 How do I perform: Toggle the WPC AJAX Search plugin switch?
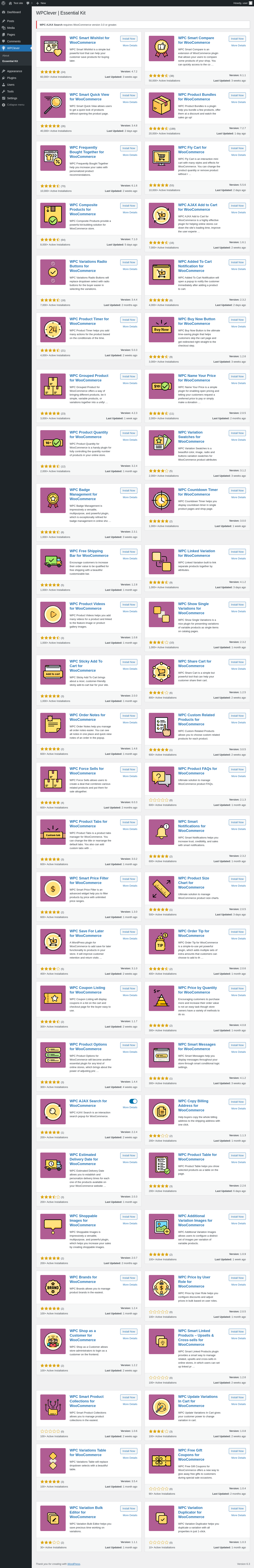tap(133, 1101)
